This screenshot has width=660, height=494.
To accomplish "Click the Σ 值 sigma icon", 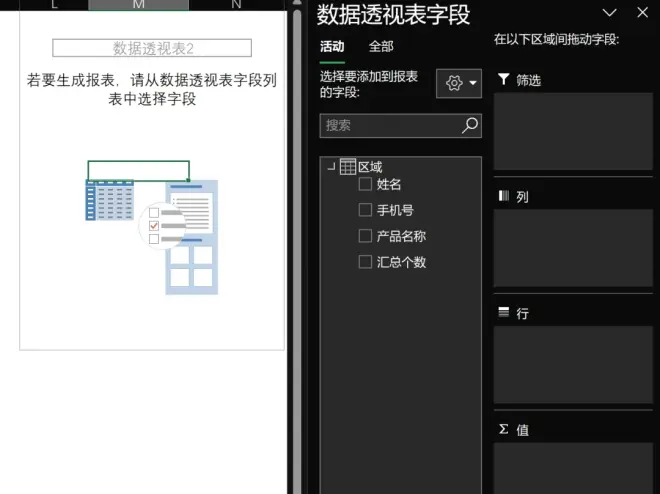I will (503, 429).
